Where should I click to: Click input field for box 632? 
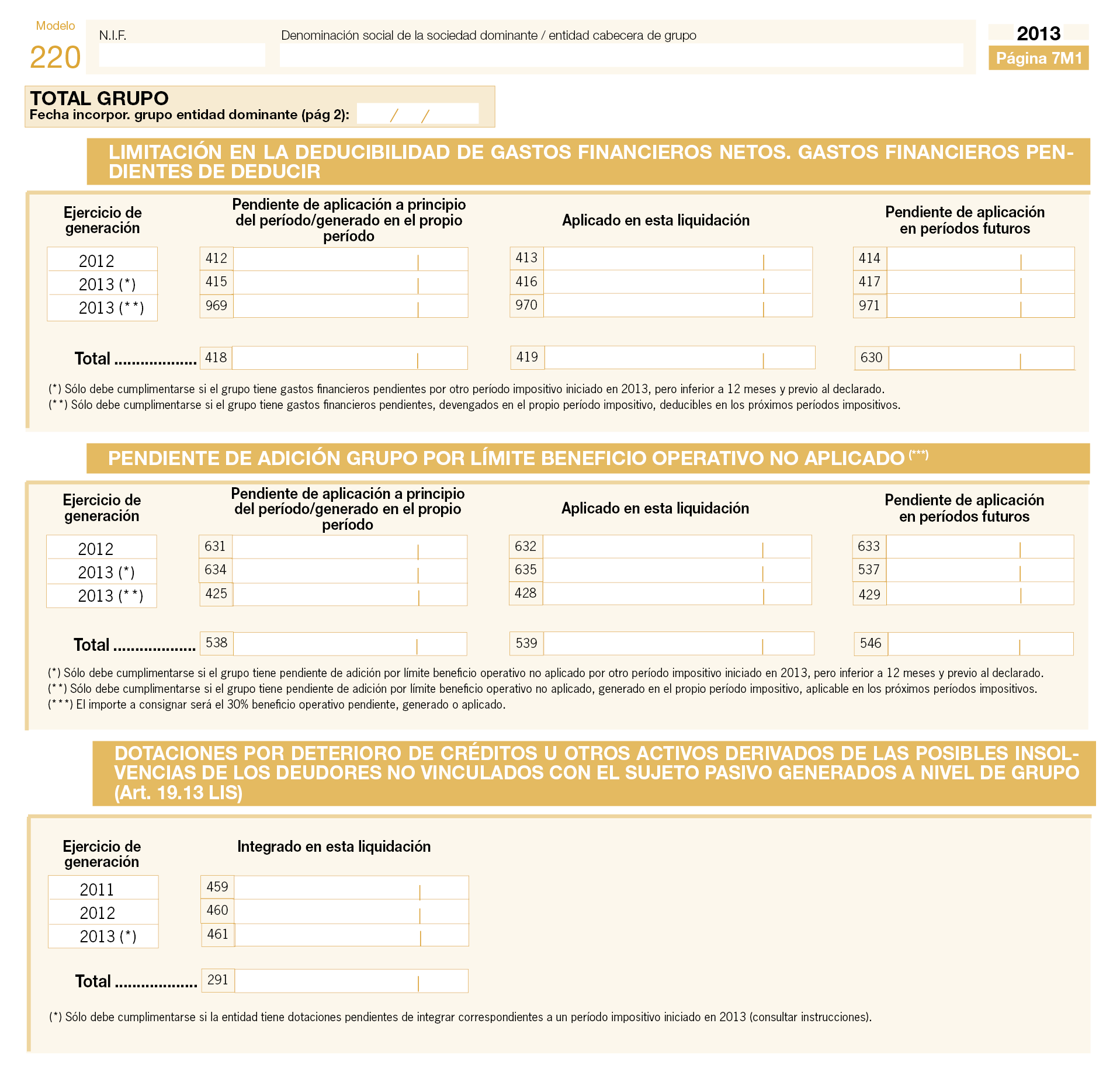pyautogui.click(x=677, y=547)
